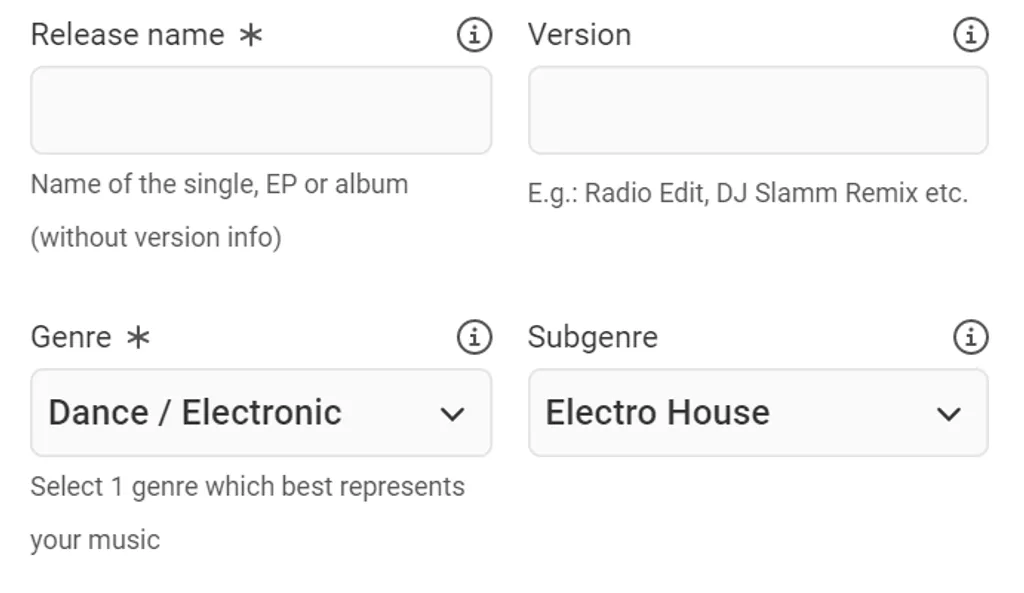This screenshot has width=1024, height=593.
Task: Click inside the Release name text box
Action: (260, 109)
